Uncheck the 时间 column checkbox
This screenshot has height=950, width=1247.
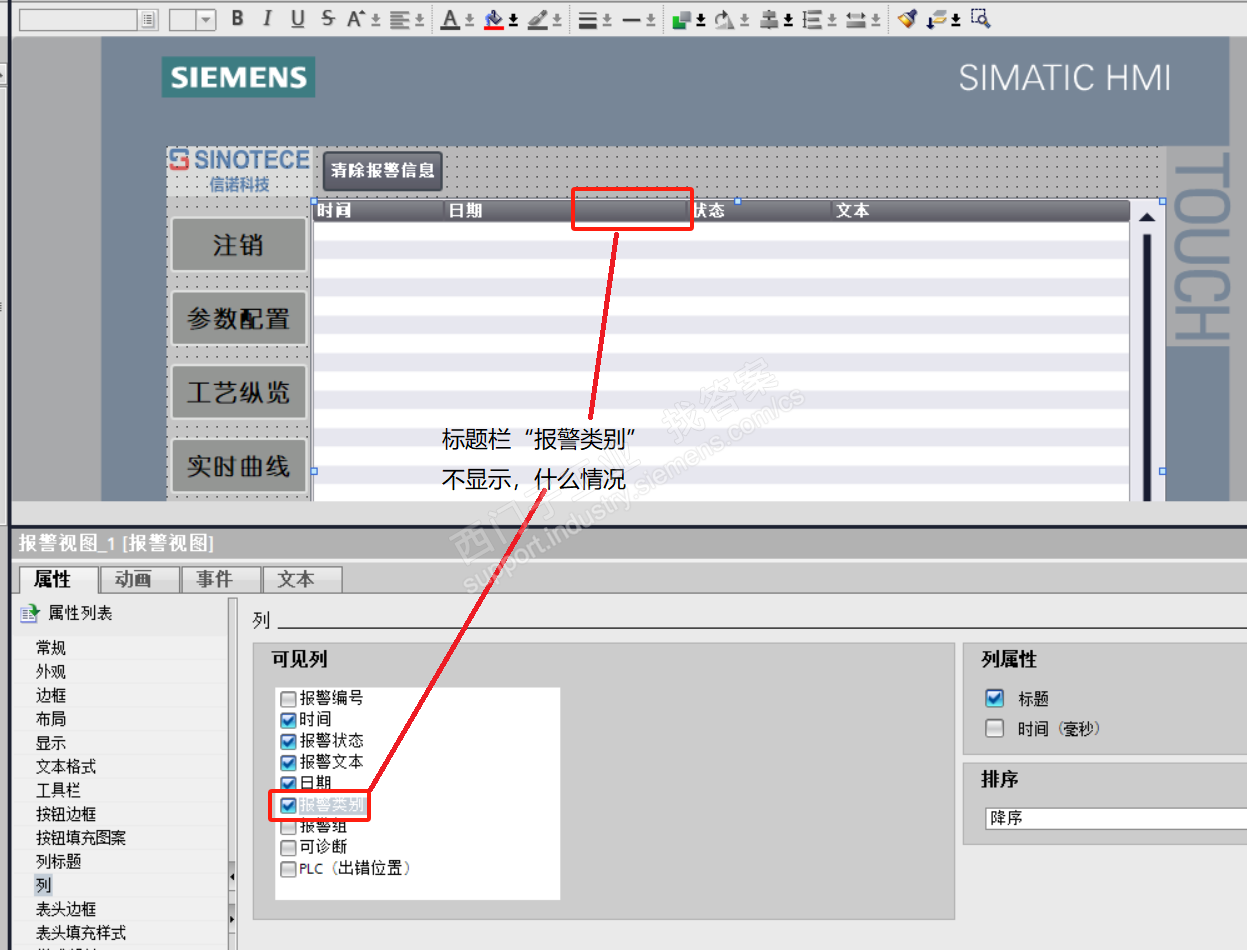(289, 719)
